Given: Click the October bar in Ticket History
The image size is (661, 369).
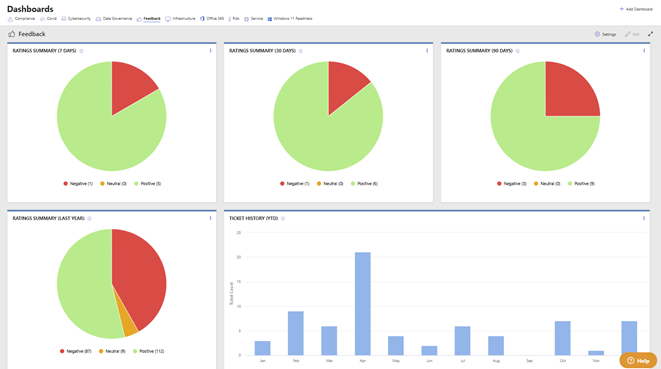Looking at the screenshot, I should tap(562, 338).
